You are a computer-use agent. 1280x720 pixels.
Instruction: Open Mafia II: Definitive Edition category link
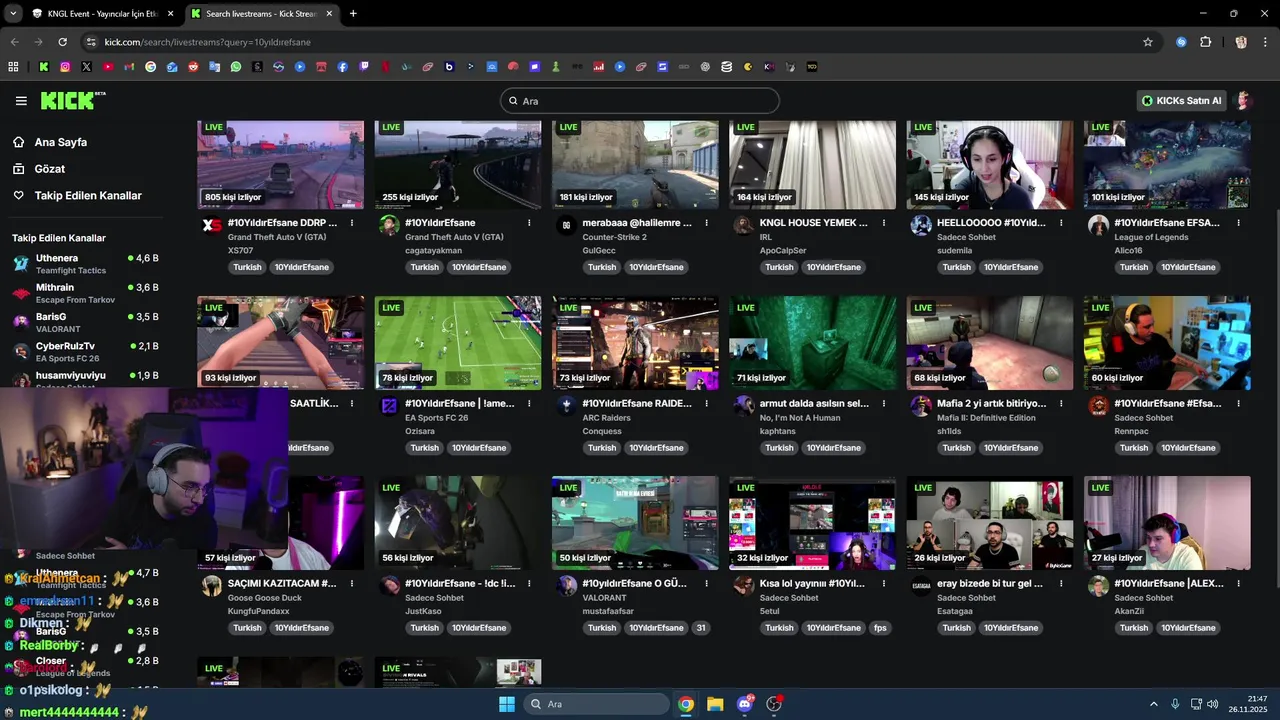tap(986, 418)
